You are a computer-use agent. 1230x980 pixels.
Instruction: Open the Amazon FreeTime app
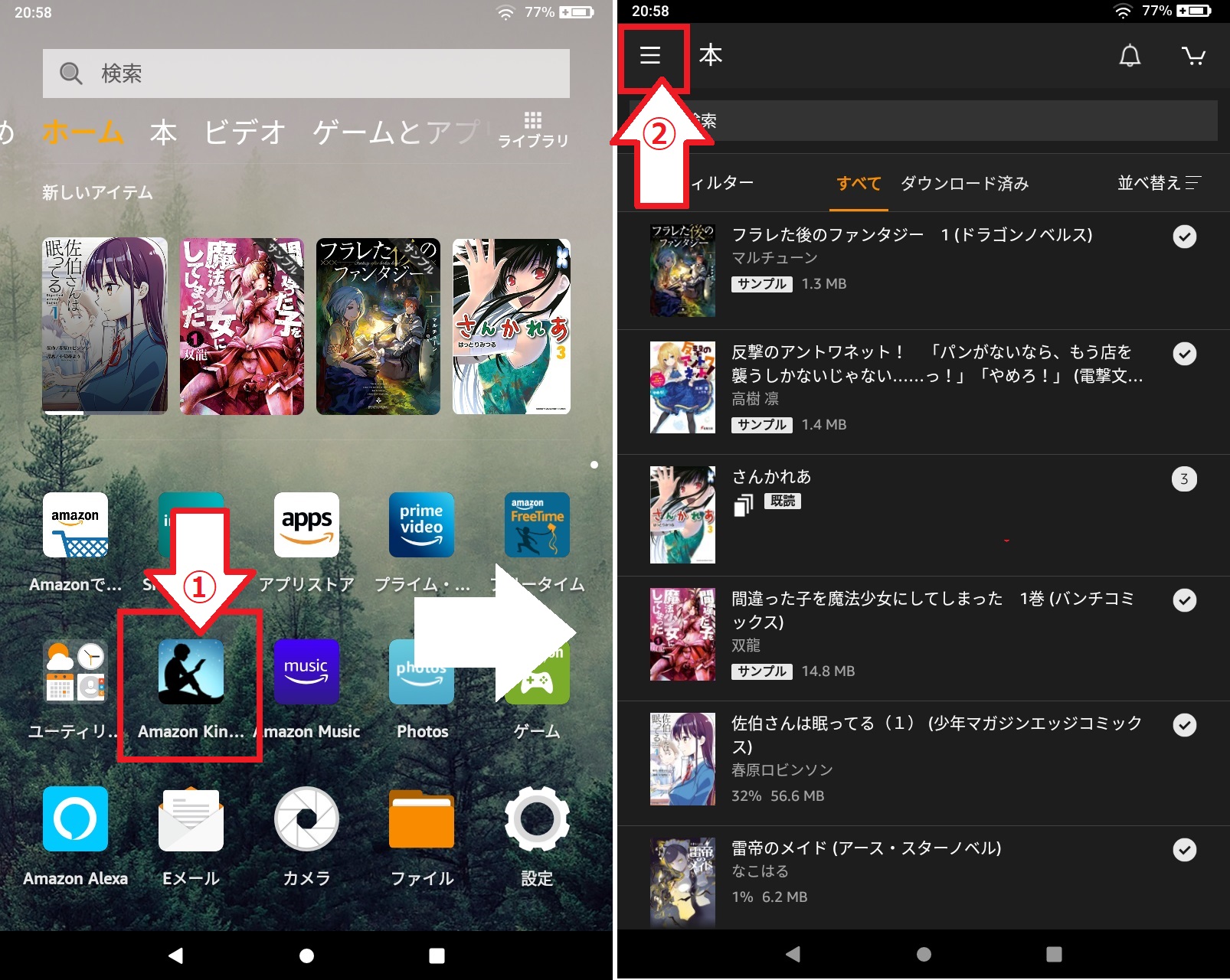(x=537, y=525)
